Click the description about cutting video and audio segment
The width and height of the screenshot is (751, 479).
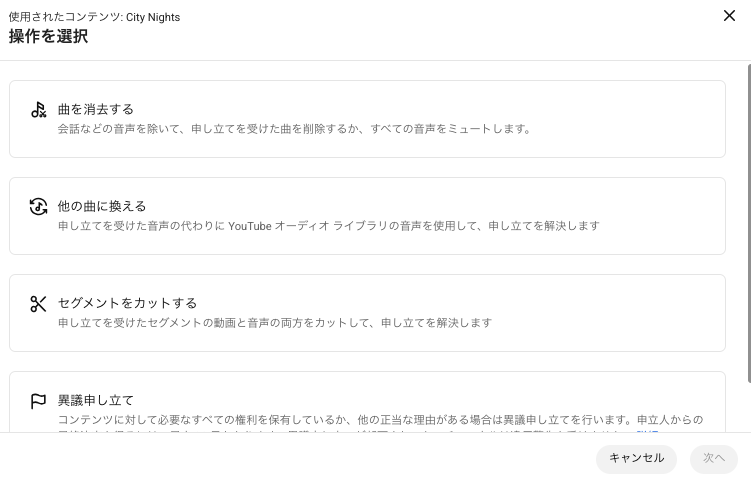pyautogui.click(x=275, y=323)
